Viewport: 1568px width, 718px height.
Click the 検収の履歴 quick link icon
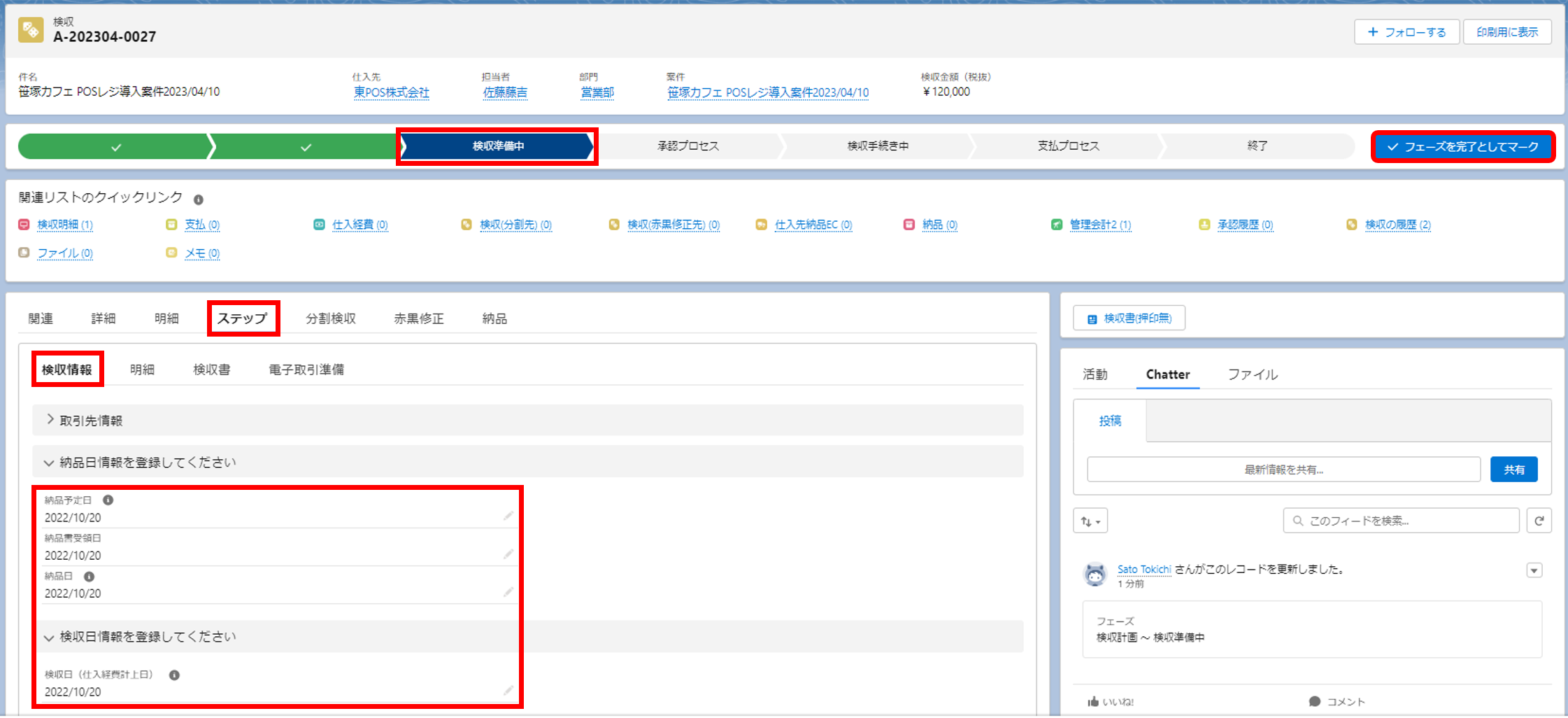1352,225
